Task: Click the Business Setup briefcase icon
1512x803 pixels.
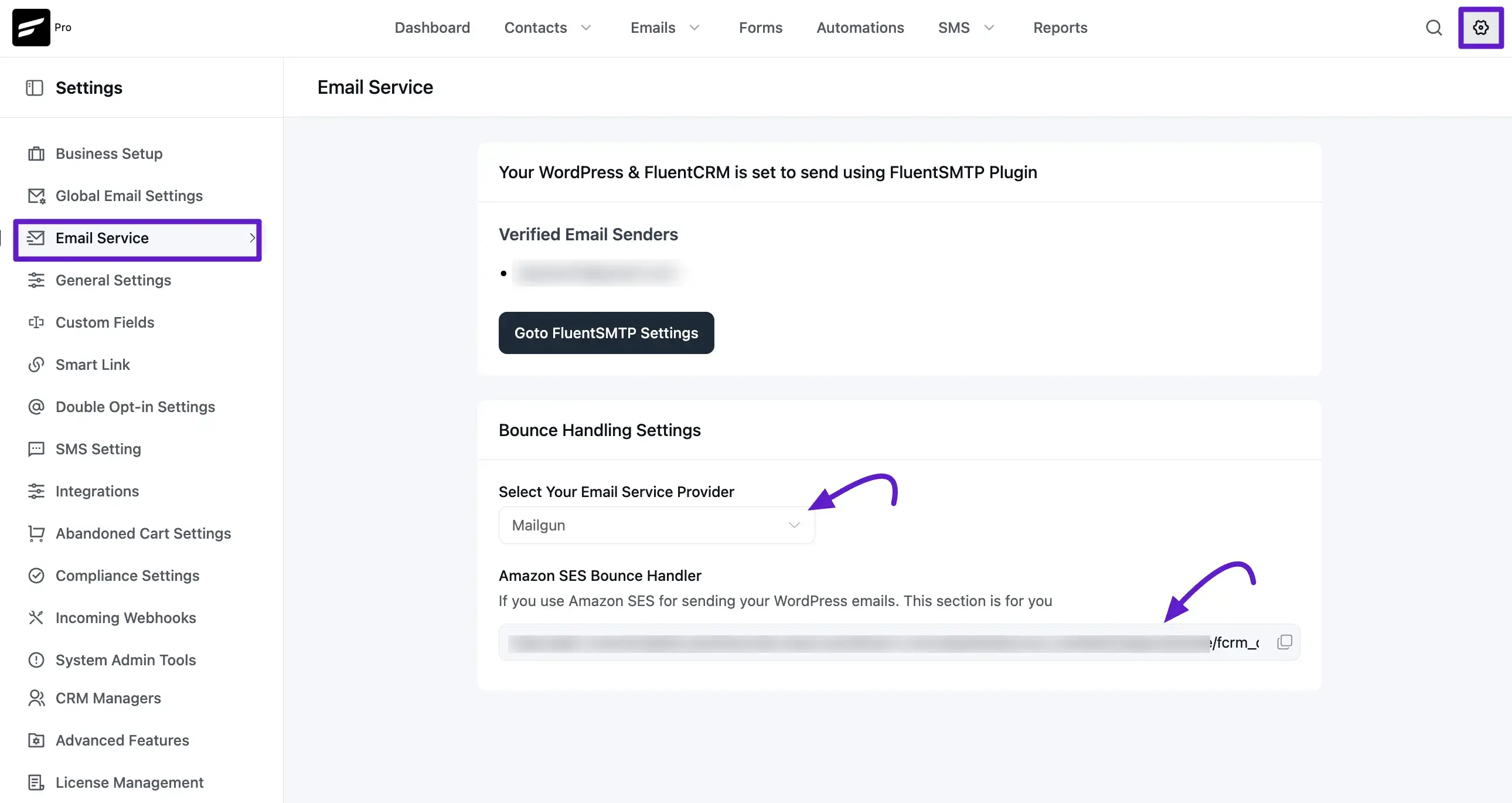Action: pyautogui.click(x=36, y=154)
